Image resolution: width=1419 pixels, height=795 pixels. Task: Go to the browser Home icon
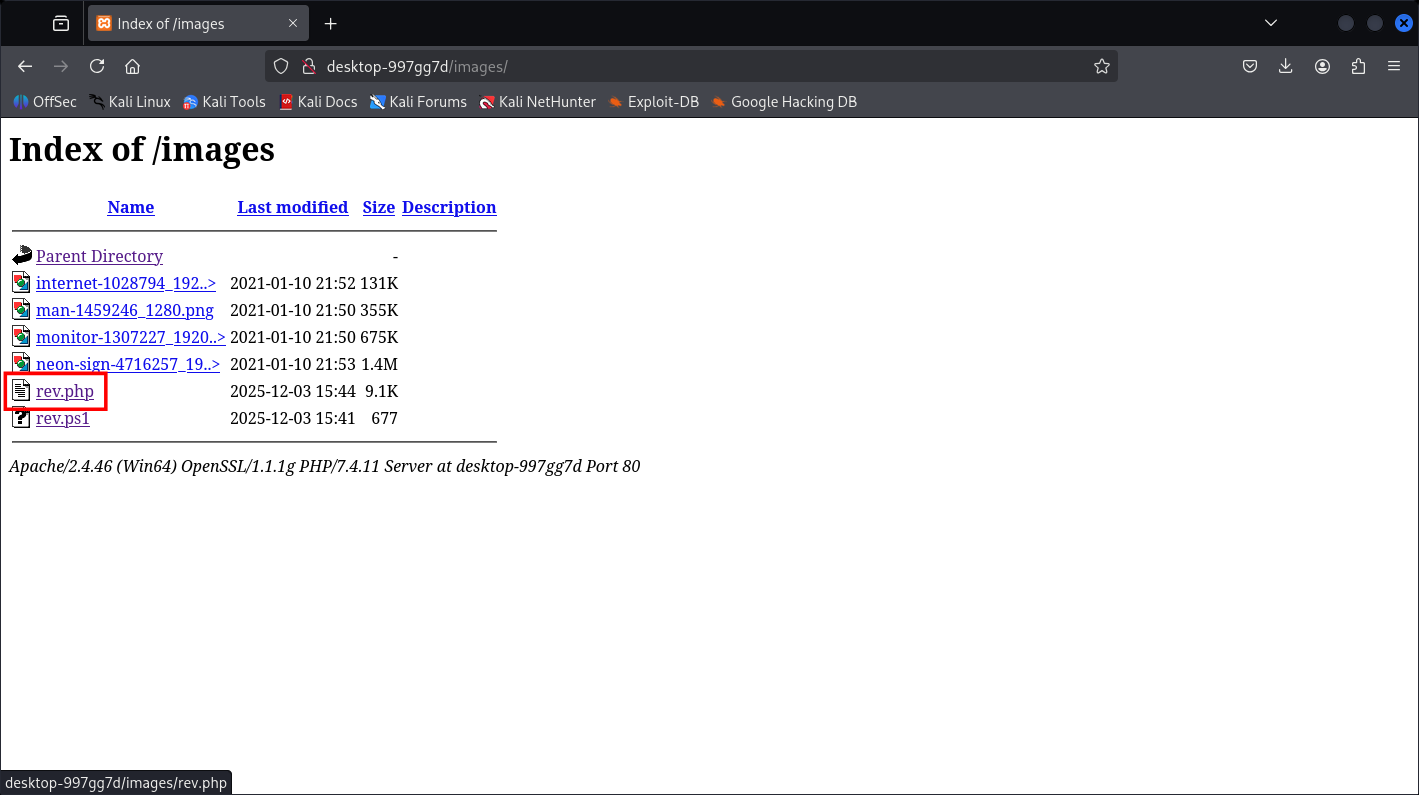click(x=132, y=67)
